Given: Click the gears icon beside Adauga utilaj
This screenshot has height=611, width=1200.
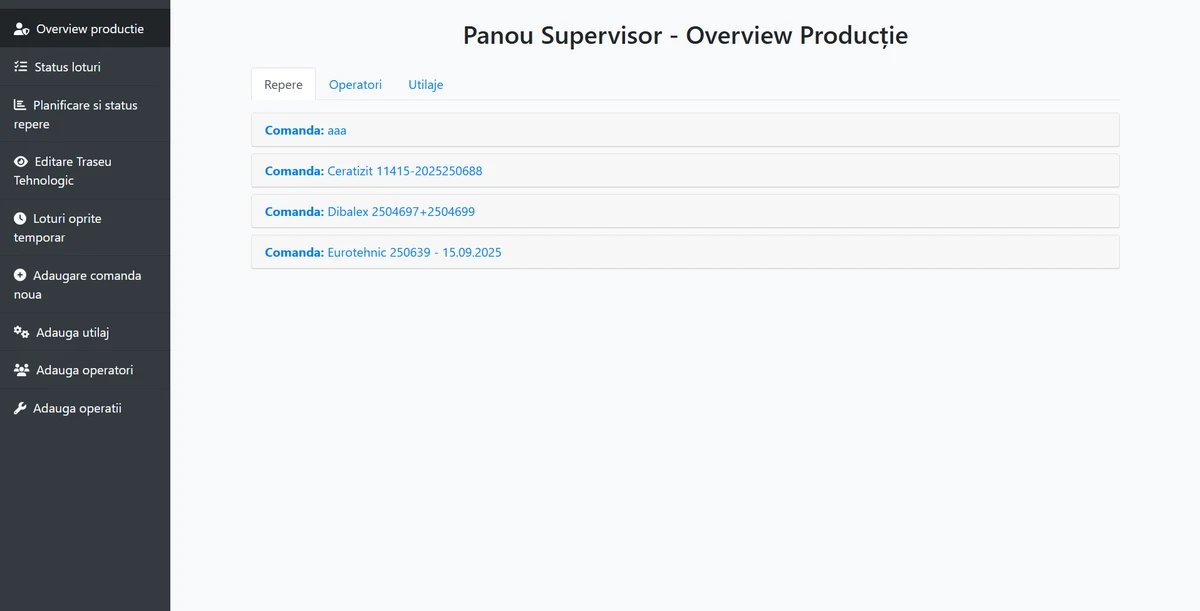Looking at the screenshot, I should [21, 332].
